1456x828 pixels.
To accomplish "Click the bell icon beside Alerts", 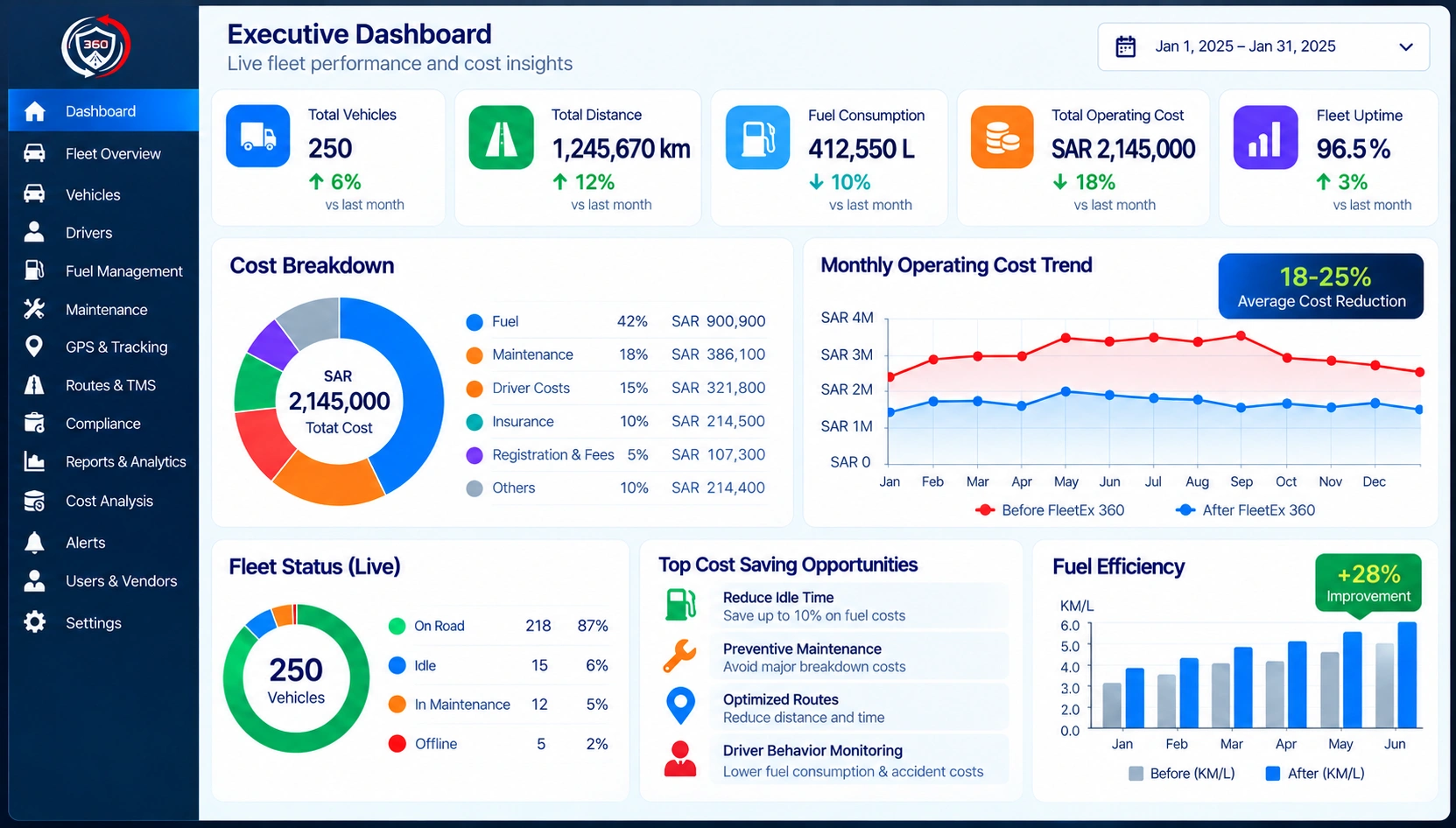I will click(x=34, y=543).
